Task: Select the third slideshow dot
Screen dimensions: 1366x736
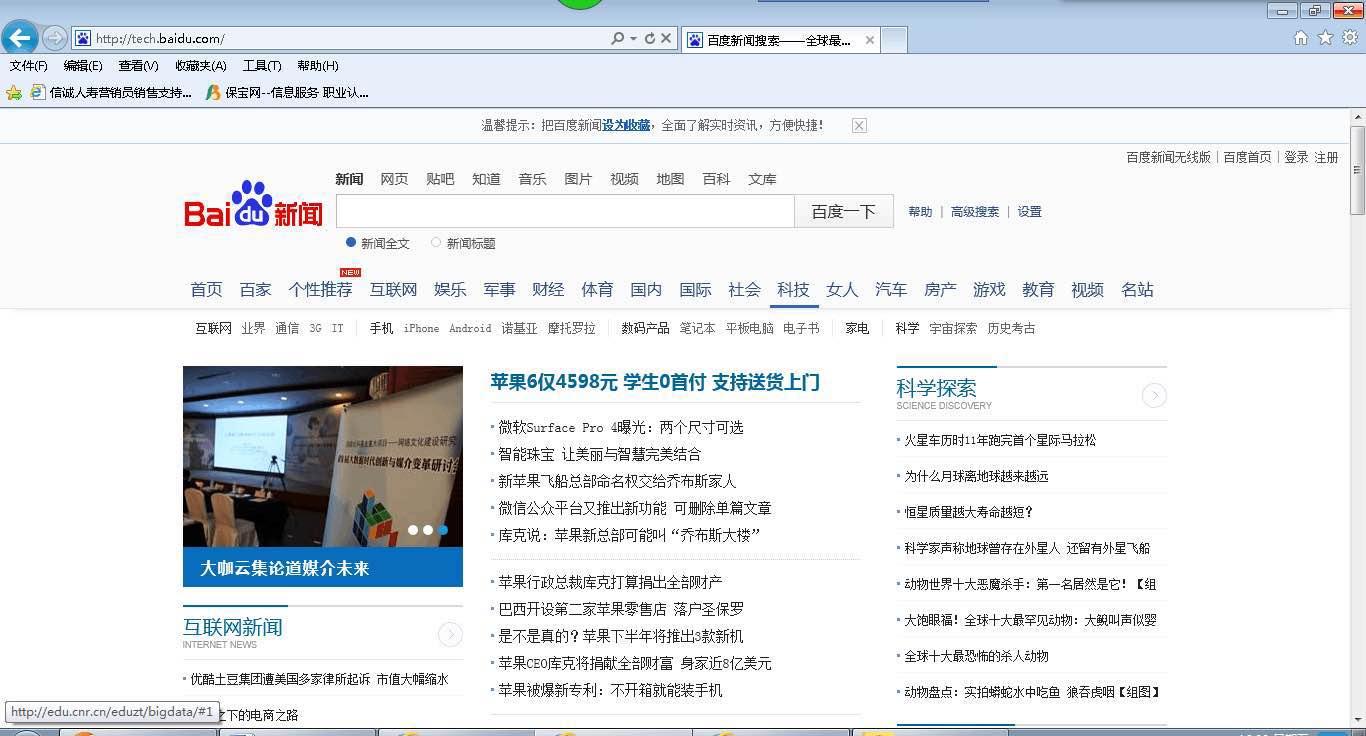Action: (443, 530)
